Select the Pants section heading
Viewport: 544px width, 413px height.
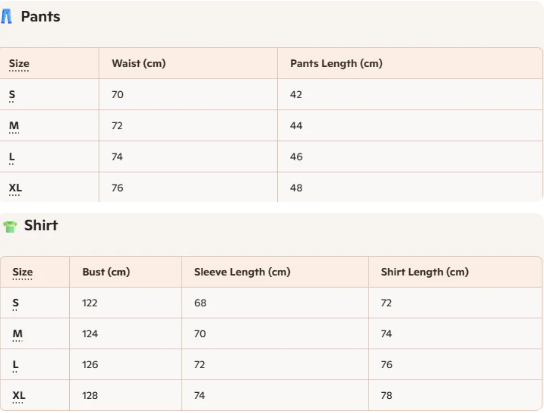point(41,17)
